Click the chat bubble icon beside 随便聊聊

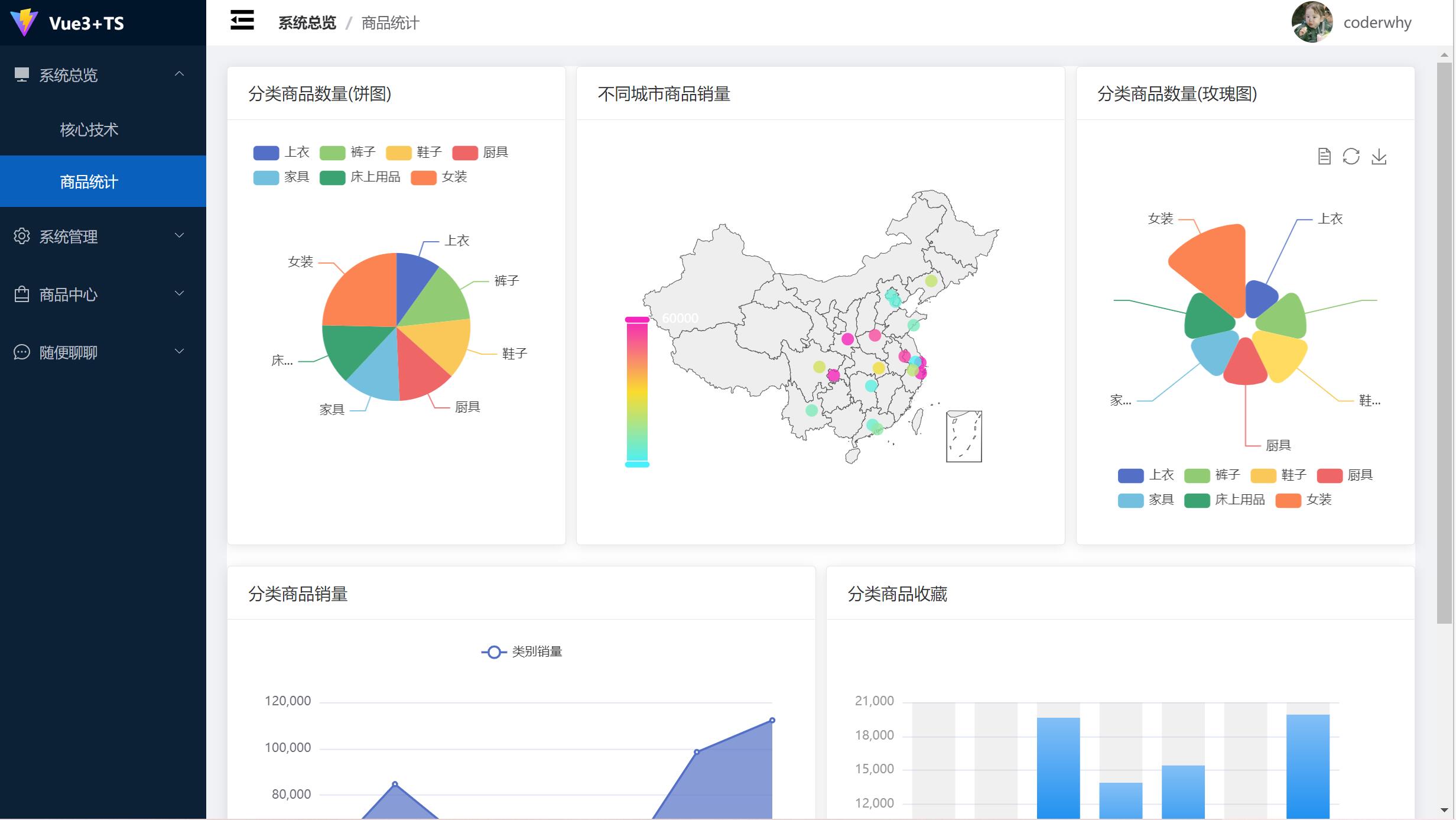(x=22, y=352)
